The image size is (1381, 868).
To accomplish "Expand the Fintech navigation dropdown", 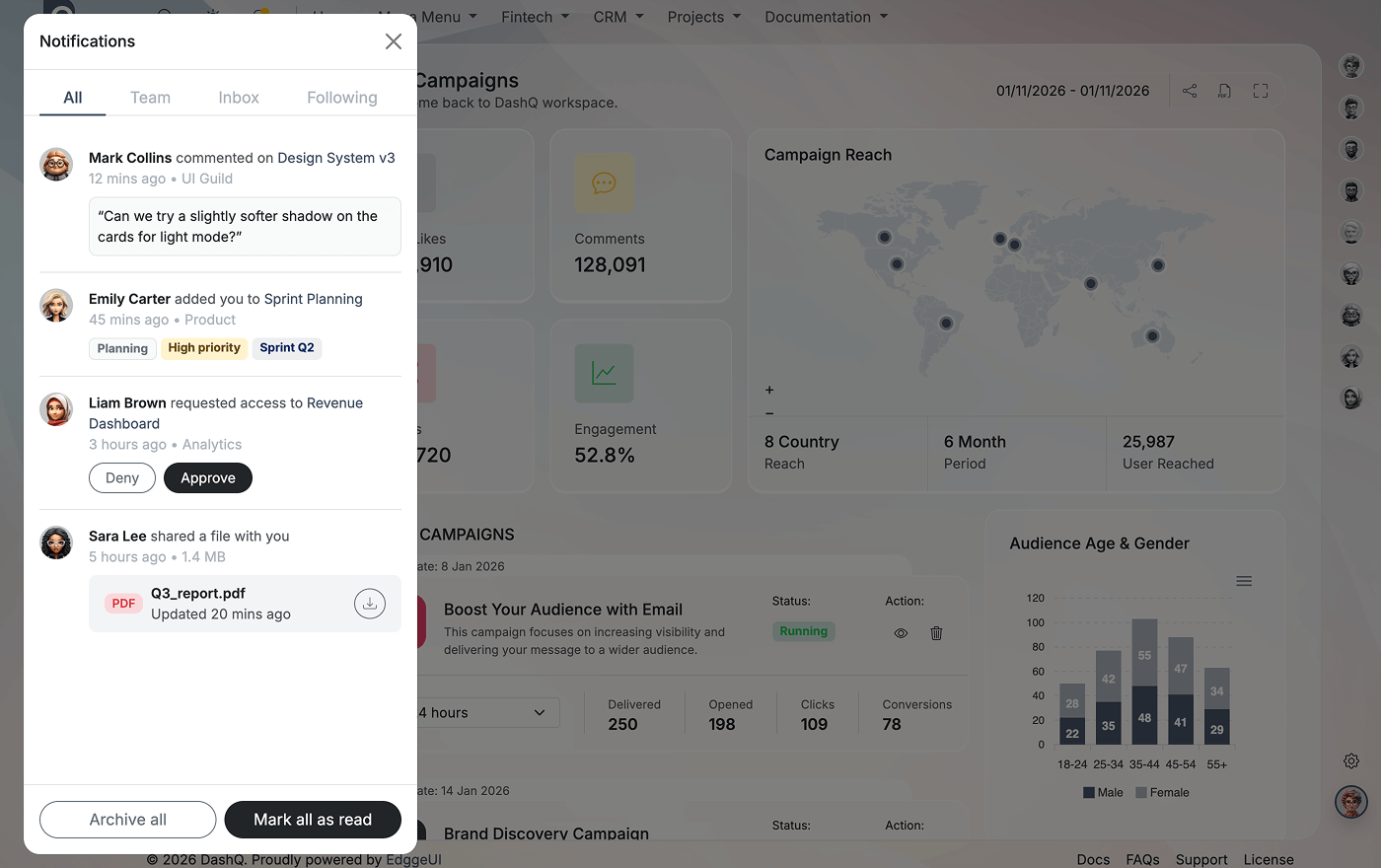I will (x=535, y=17).
